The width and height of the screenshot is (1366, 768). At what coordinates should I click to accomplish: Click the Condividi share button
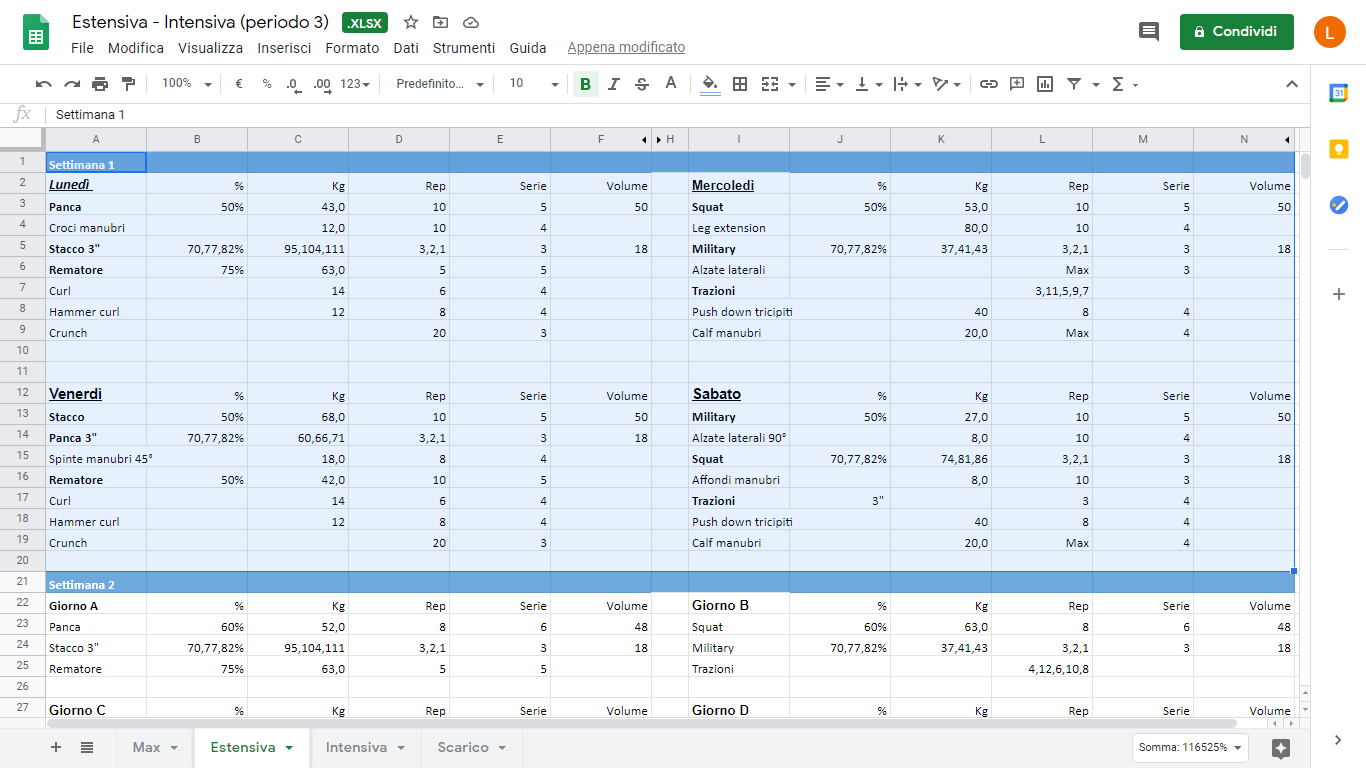point(1236,32)
